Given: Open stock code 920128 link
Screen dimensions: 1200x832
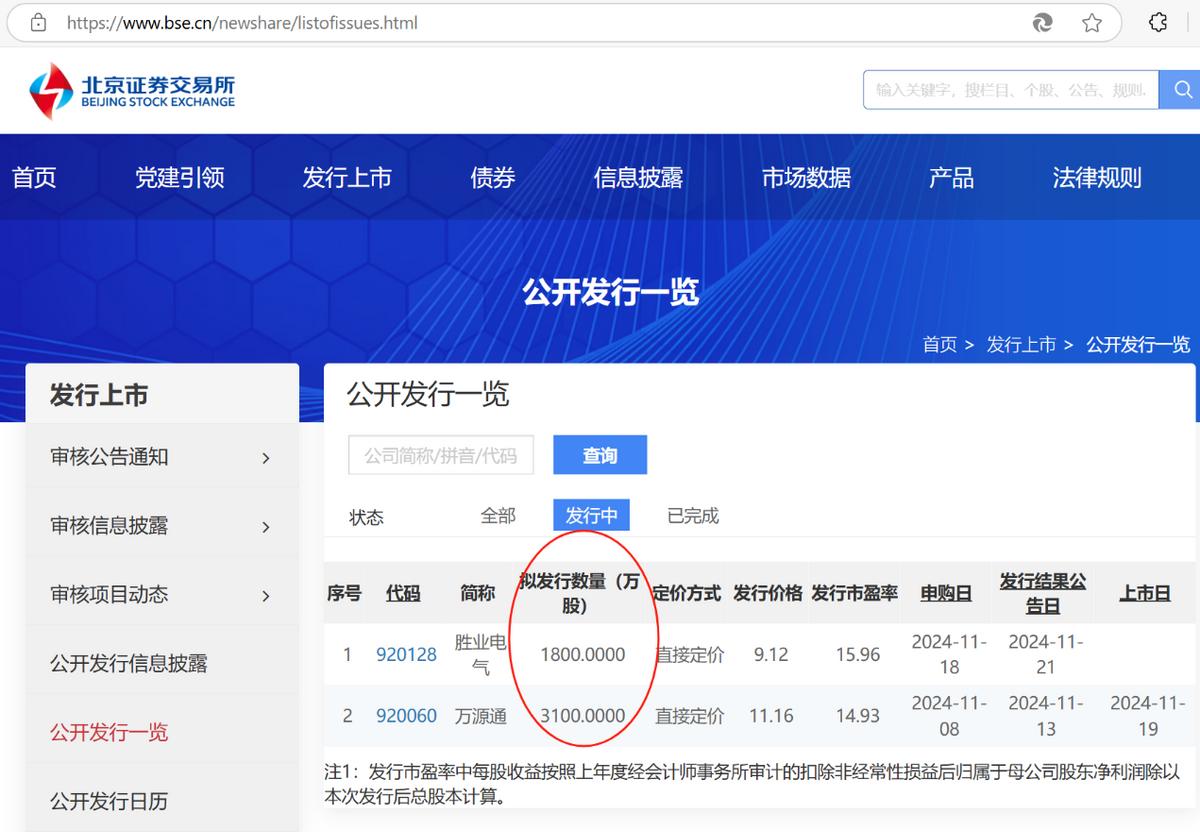Looking at the screenshot, I should 406,654.
